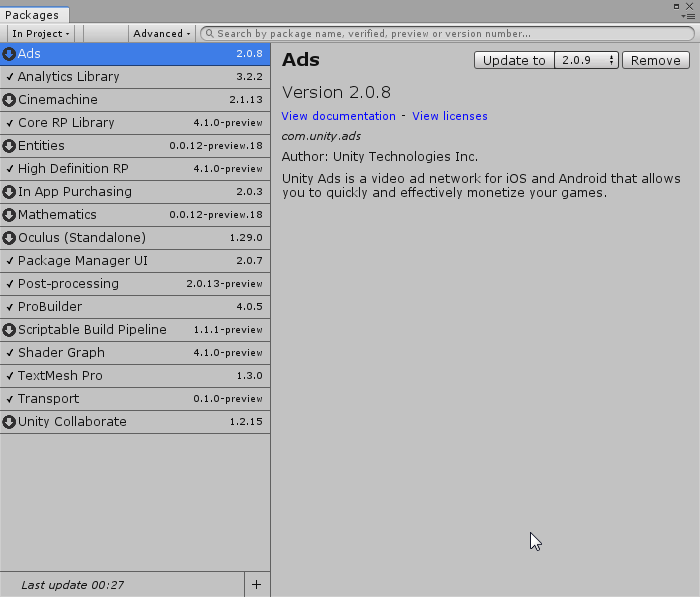This screenshot has width=700, height=597.
Task: Click the update arrow icon beside Entities
Action: click(9, 146)
